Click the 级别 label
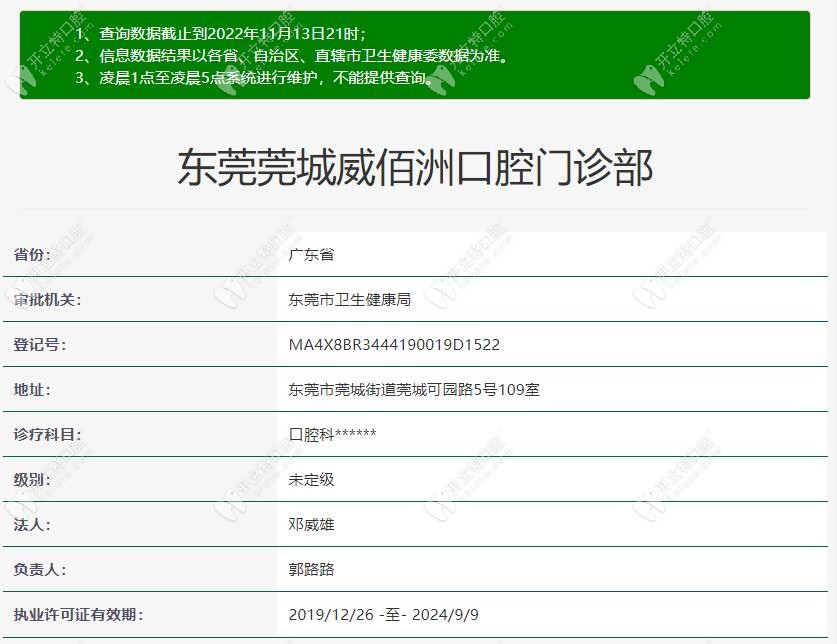This screenshot has height=644, width=837. pyautogui.click(x=32, y=480)
